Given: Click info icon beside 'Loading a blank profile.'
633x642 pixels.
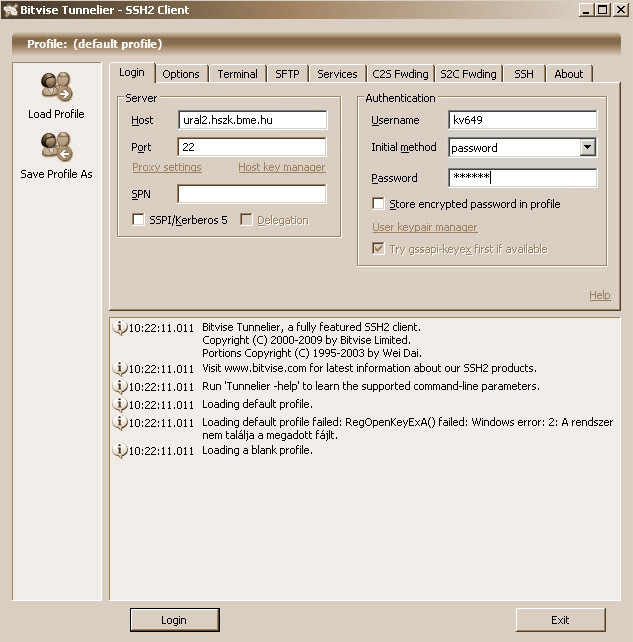Looking at the screenshot, I should (120, 450).
